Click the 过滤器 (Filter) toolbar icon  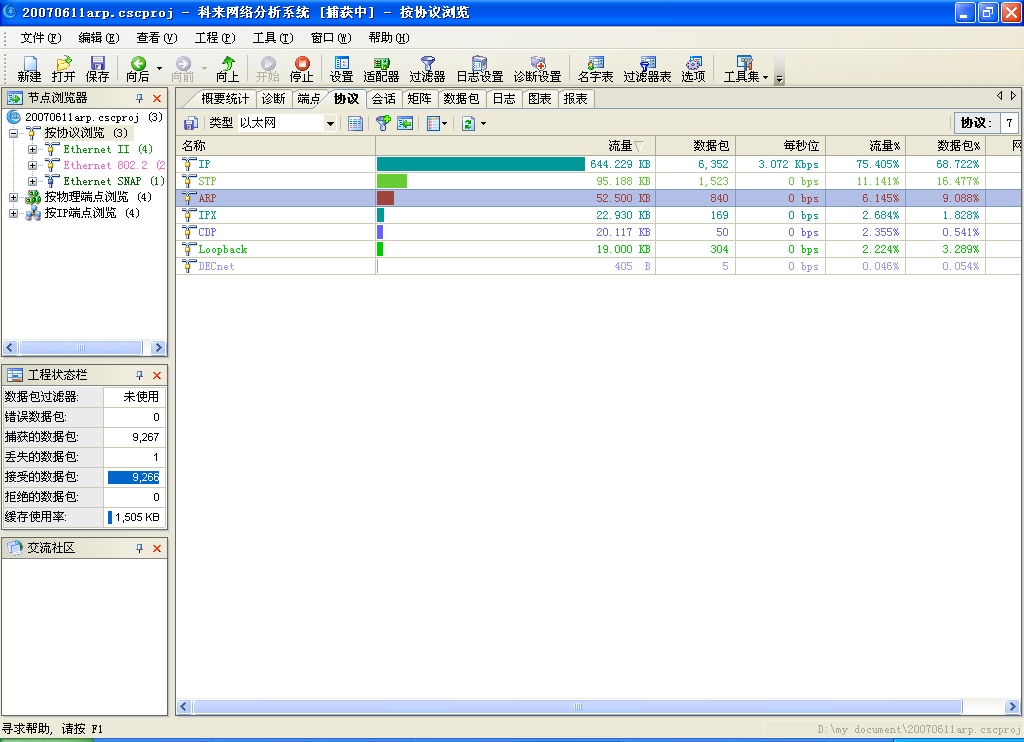427,68
